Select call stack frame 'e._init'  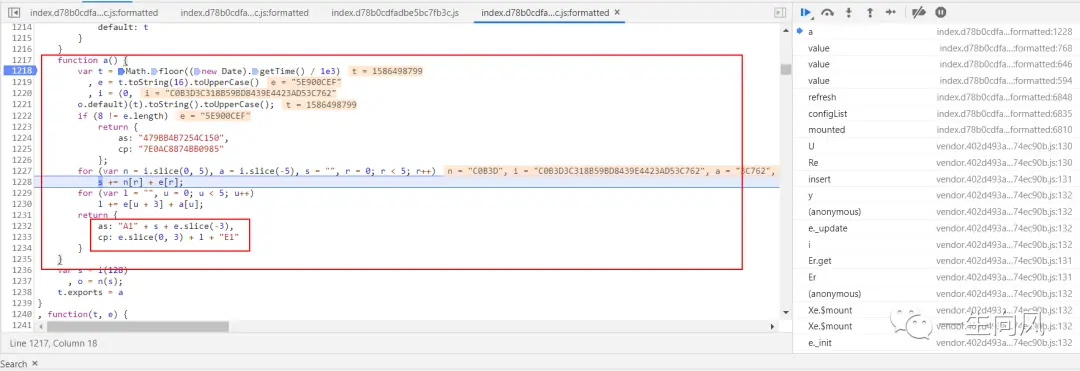click(x=937, y=343)
